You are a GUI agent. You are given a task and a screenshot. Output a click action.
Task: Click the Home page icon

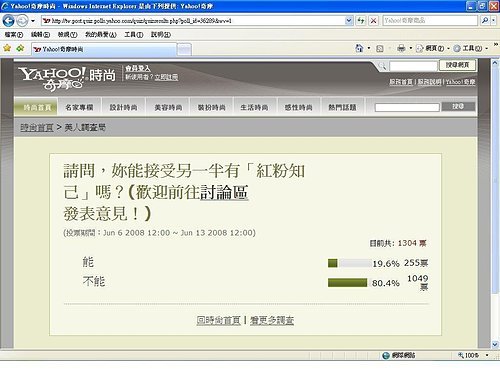click(359, 48)
